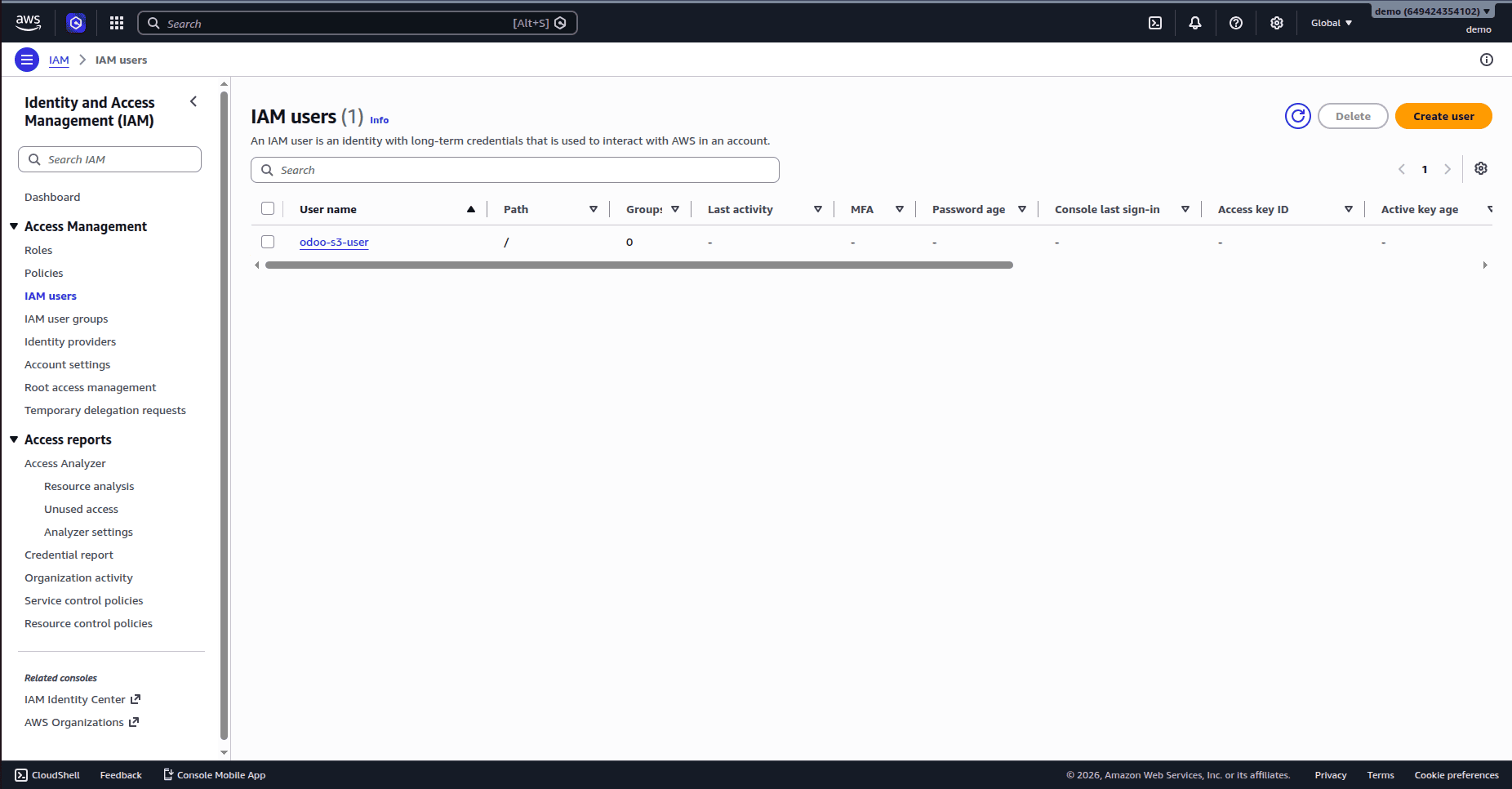The width and height of the screenshot is (1512, 789).
Task: Open Console Mobile App footer link
Action: tap(215, 775)
